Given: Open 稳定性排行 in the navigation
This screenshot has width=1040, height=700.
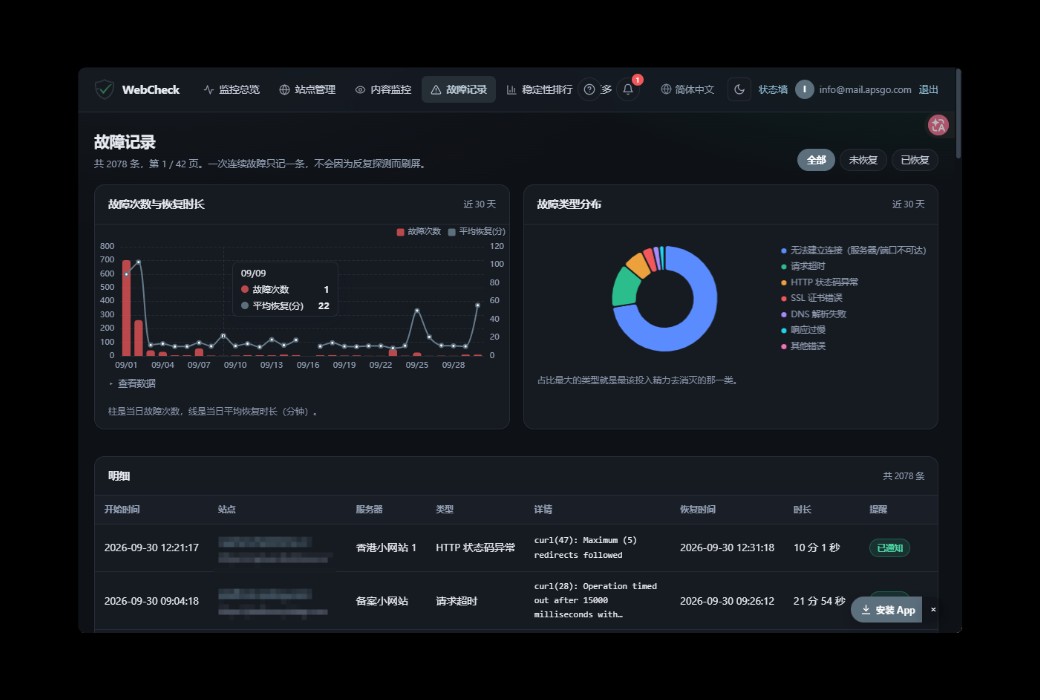Looking at the screenshot, I should coord(539,90).
